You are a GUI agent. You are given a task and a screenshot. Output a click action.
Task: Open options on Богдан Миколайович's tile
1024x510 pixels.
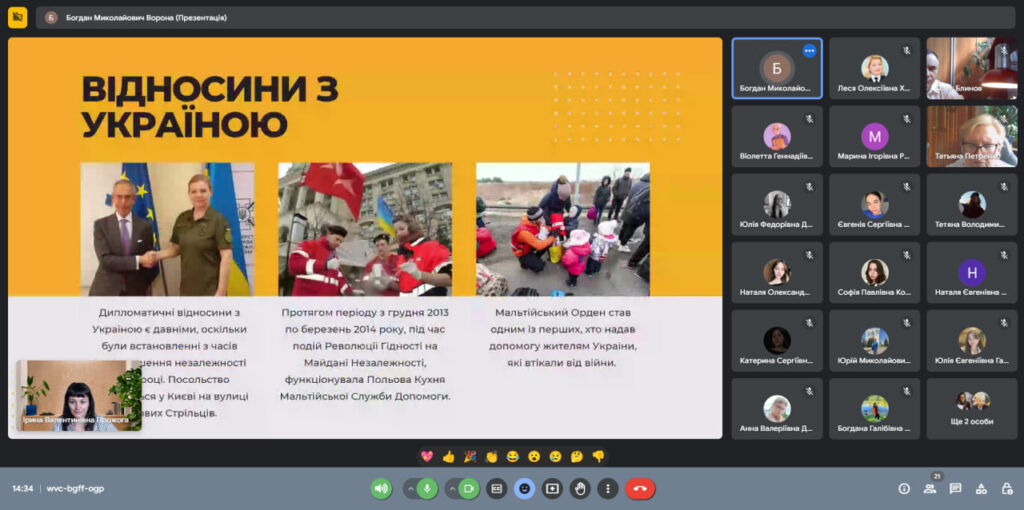[809, 50]
